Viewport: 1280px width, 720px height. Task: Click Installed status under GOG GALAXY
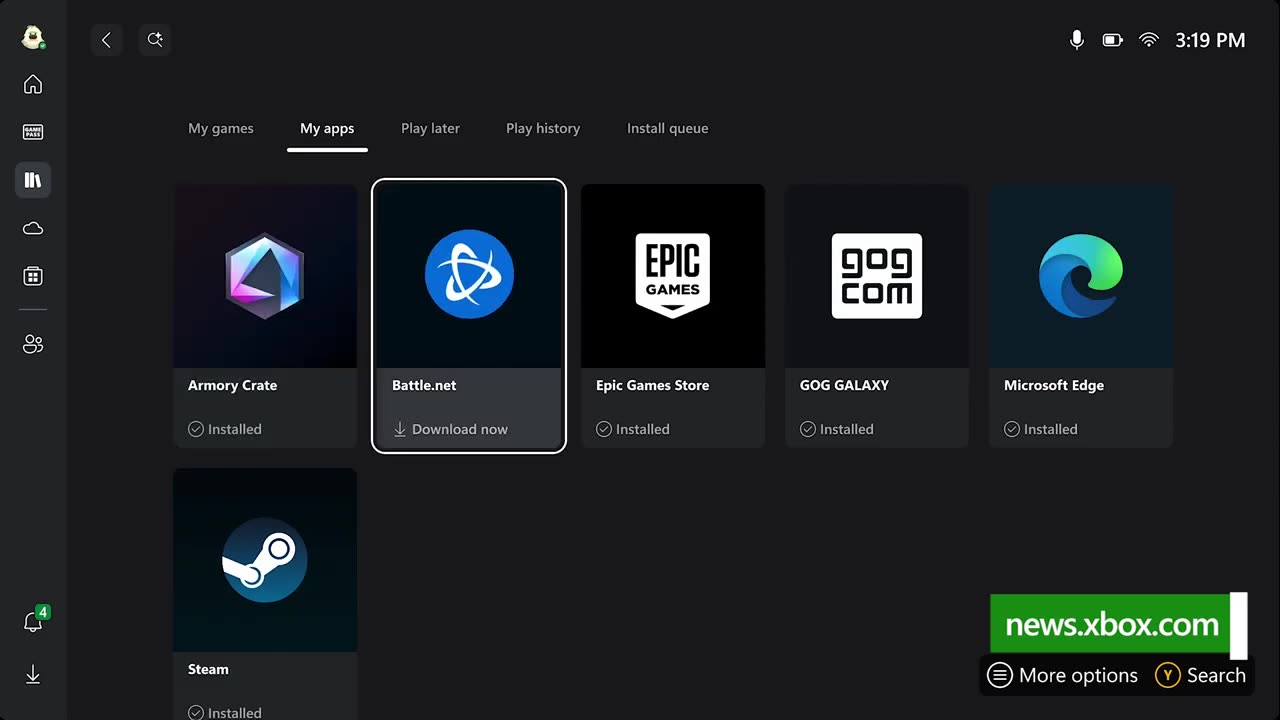tap(837, 429)
